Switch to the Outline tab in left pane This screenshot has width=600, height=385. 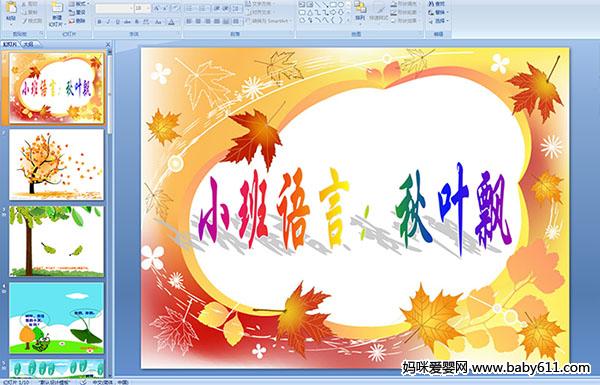(x=29, y=44)
